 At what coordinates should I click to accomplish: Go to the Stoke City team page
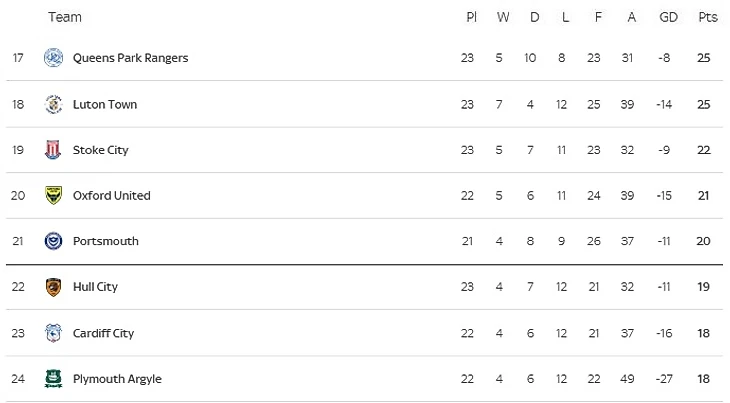coord(100,150)
